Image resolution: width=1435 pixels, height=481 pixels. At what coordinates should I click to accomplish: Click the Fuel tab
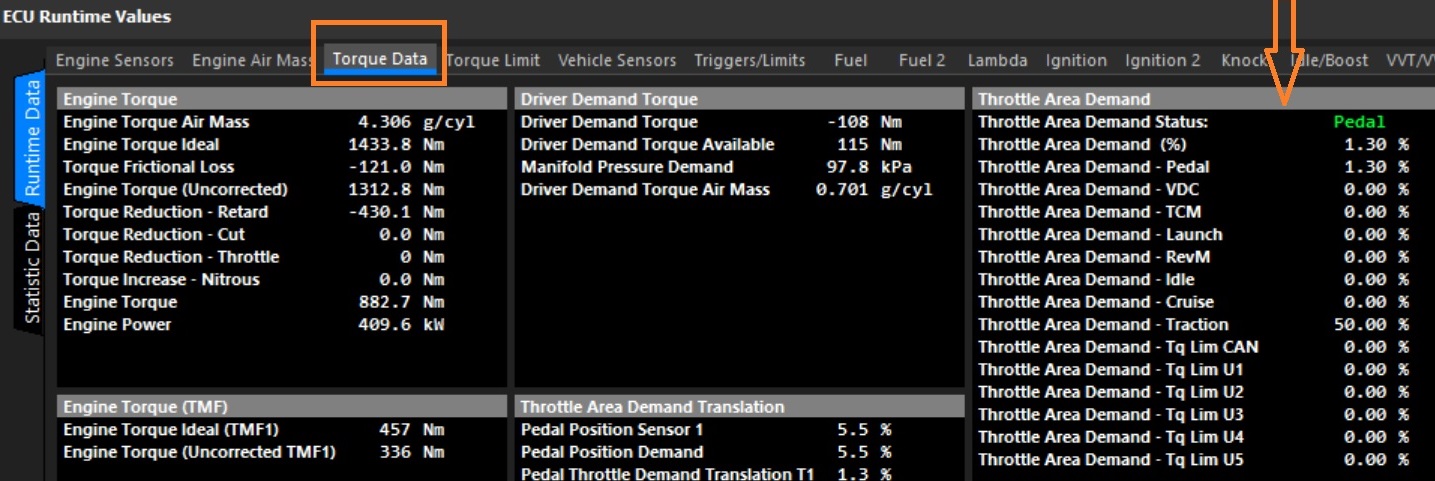(850, 60)
